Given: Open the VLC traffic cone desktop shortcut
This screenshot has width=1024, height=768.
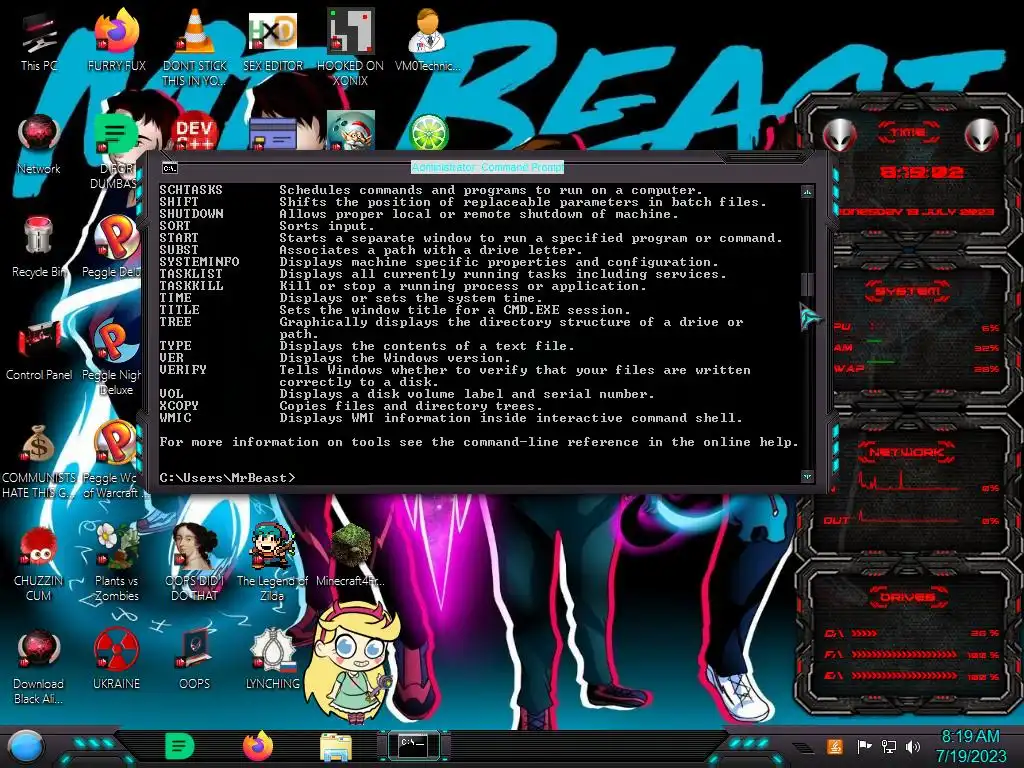Looking at the screenshot, I should pyautogui.click(x=195, y=46).
